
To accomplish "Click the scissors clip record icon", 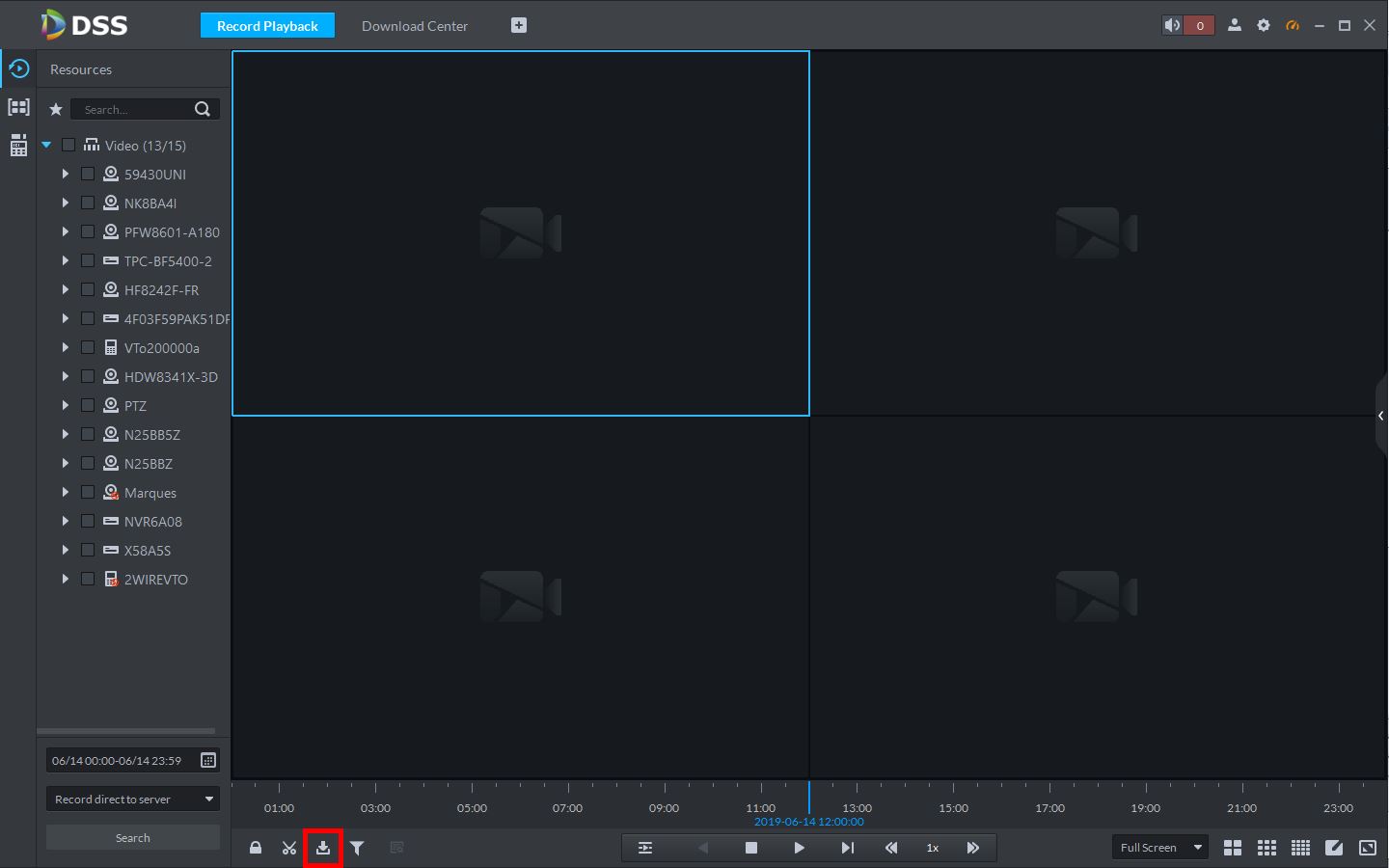I will (x=289, y=848).
